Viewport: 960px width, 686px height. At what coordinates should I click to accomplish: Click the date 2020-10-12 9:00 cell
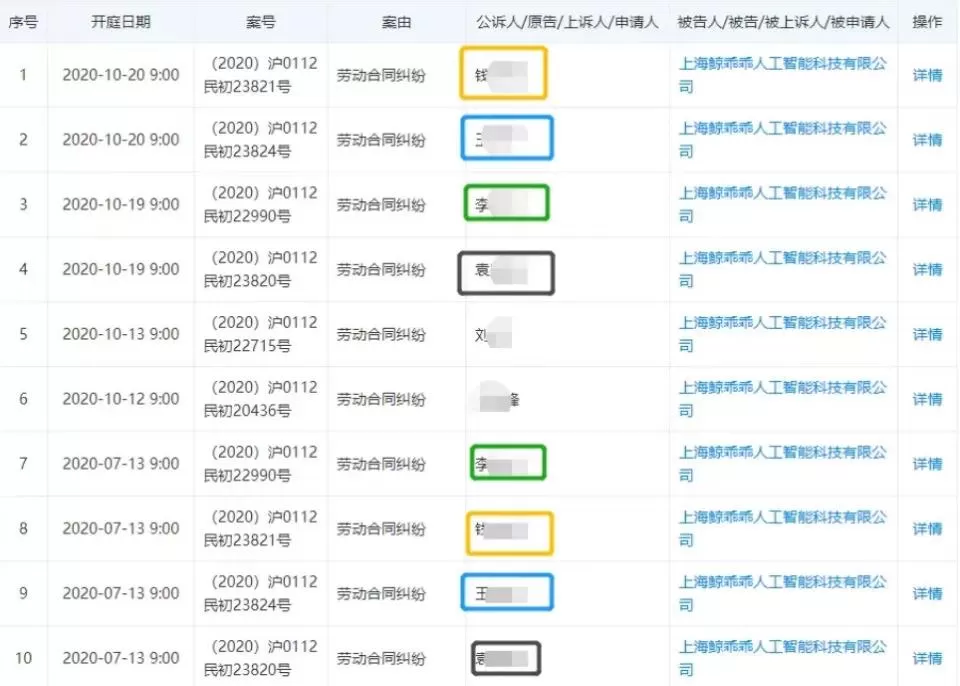[121, 399]
